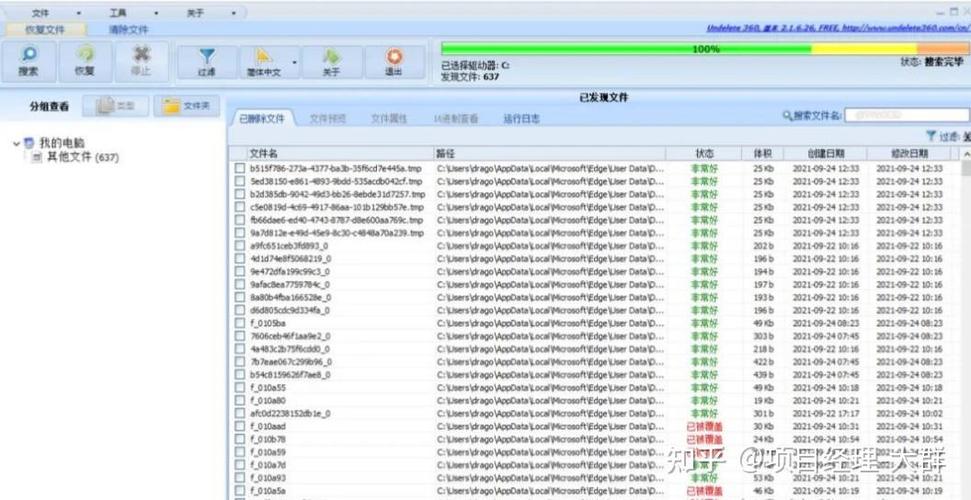This screenshot has height=500, width=971.
Task: Open the 过滤 filter funnel toolbar button
Action: 207,62
